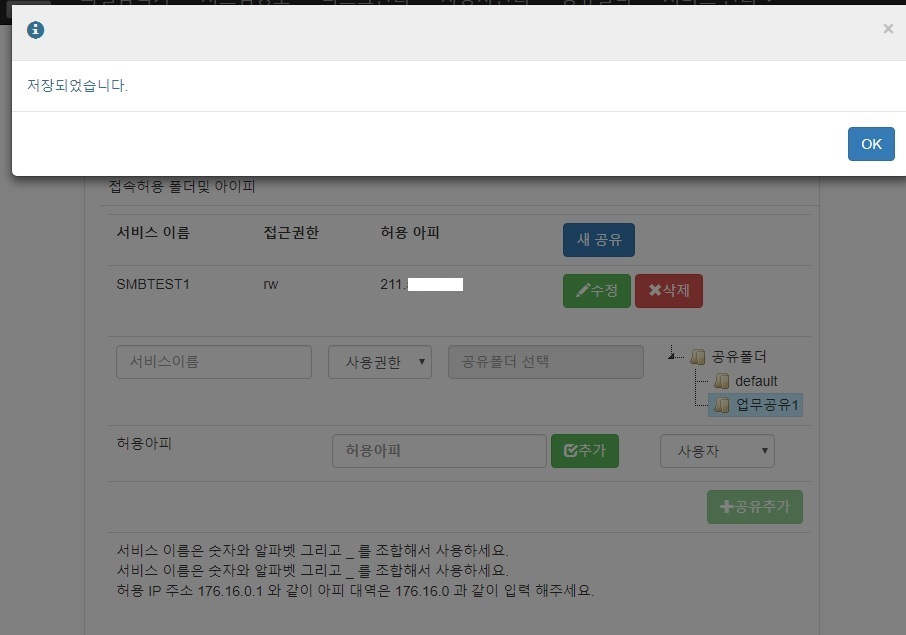
Task: Click the 허용 아피 column header
Action: tap(410, 233)
